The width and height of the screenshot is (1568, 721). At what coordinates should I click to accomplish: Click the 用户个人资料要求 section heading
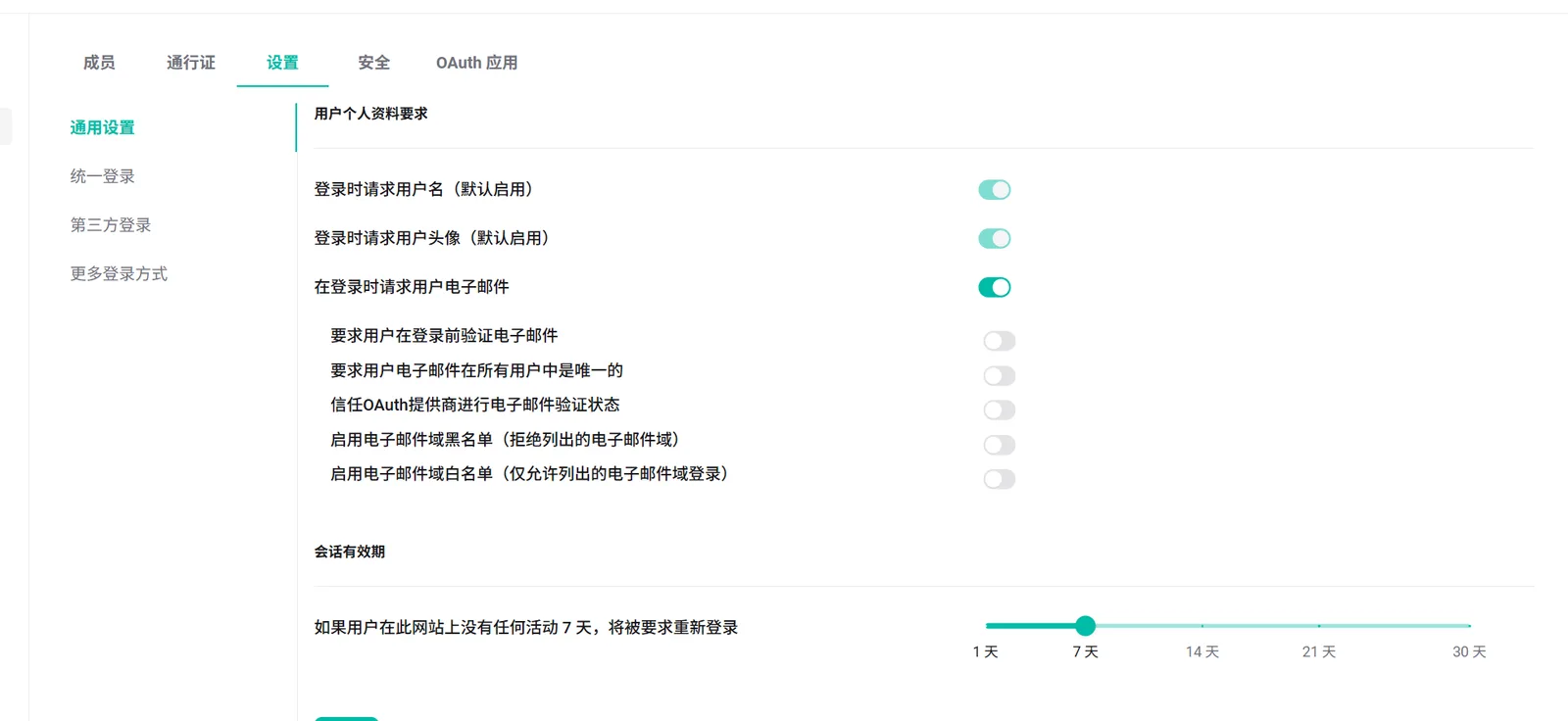click(370, 114)
